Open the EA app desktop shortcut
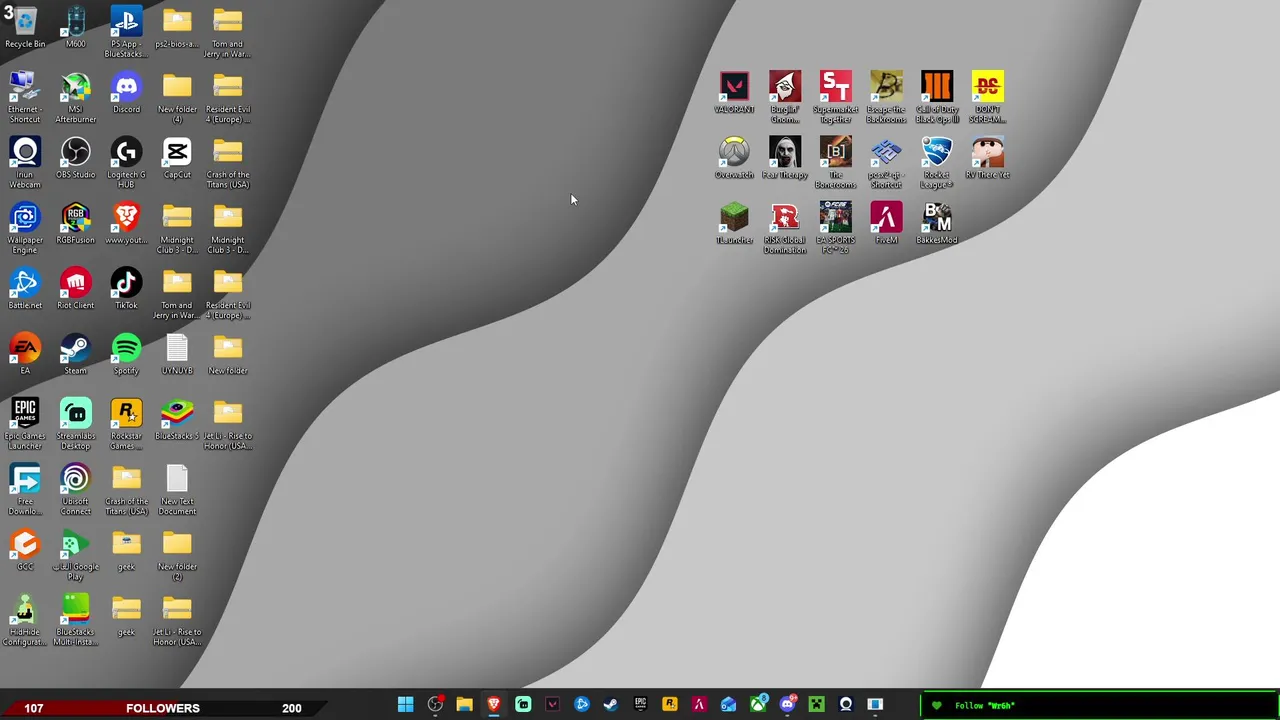Viewport: 1280px width, 720px height. click(25, 354)
